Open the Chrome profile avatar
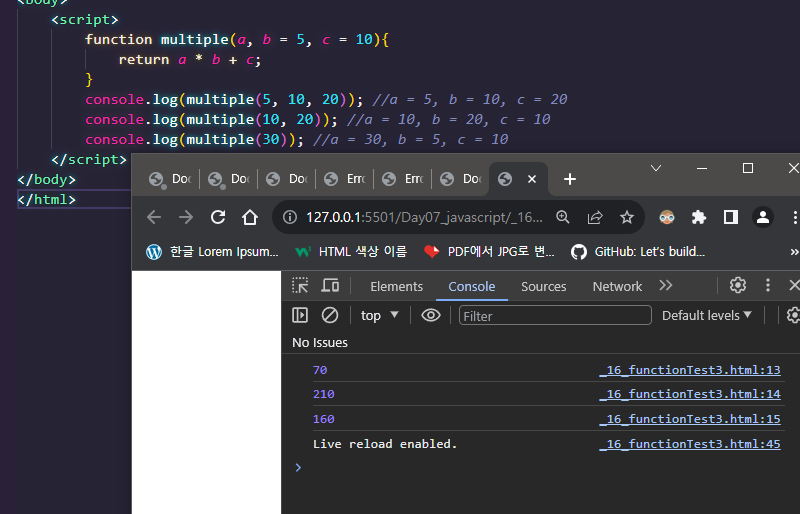This screenshot has height=514, width=800. (x=763, y=217)
